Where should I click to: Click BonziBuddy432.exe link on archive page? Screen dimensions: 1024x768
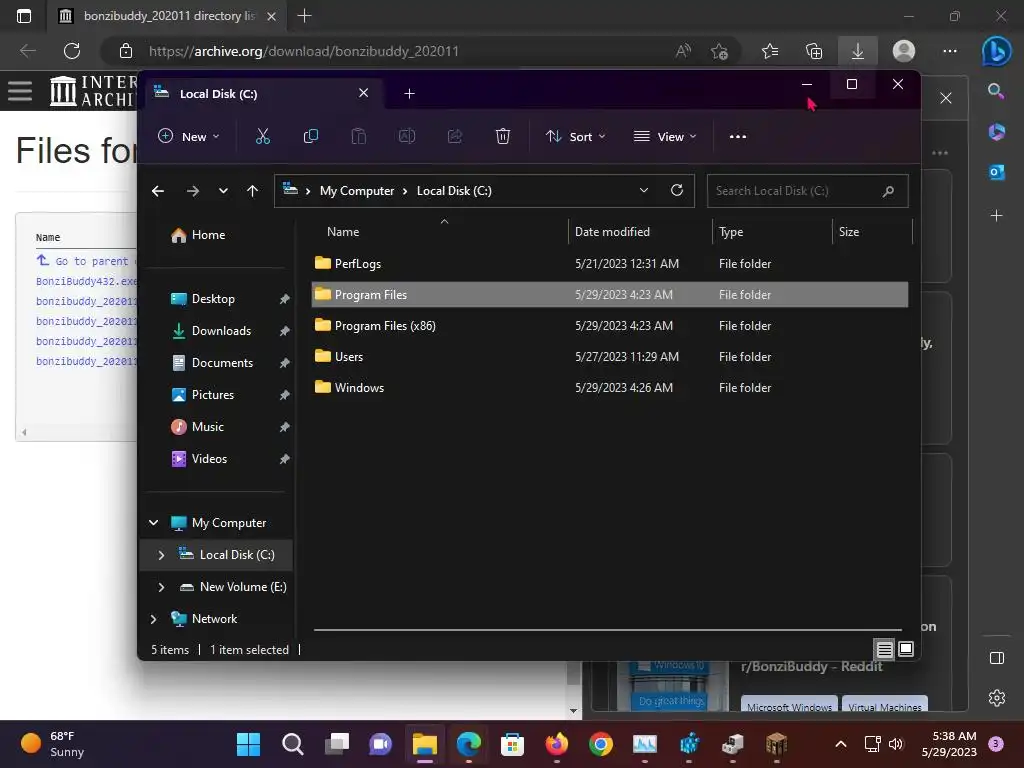coord(86,281)
